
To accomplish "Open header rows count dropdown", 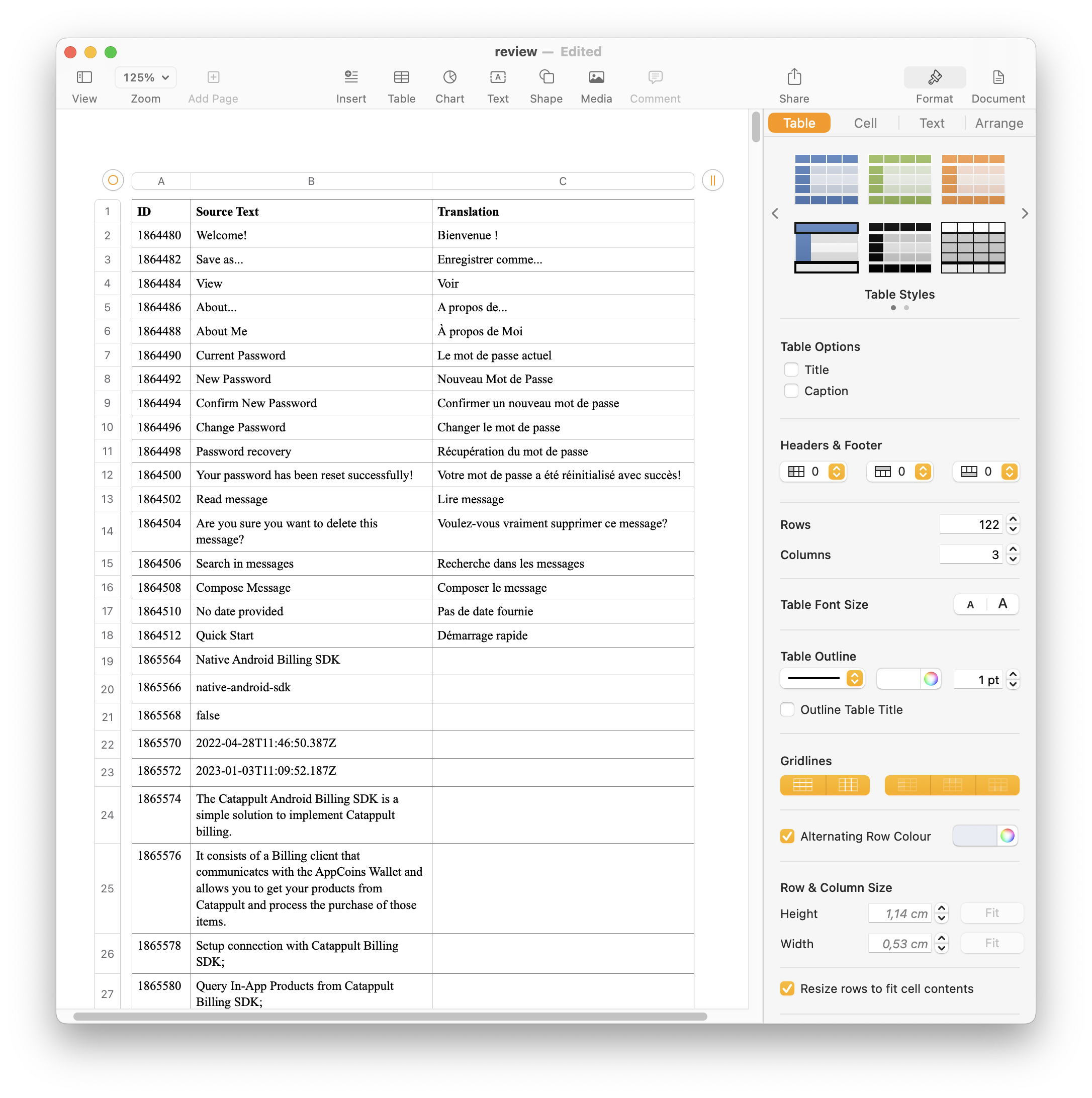I will click(899, 471).
